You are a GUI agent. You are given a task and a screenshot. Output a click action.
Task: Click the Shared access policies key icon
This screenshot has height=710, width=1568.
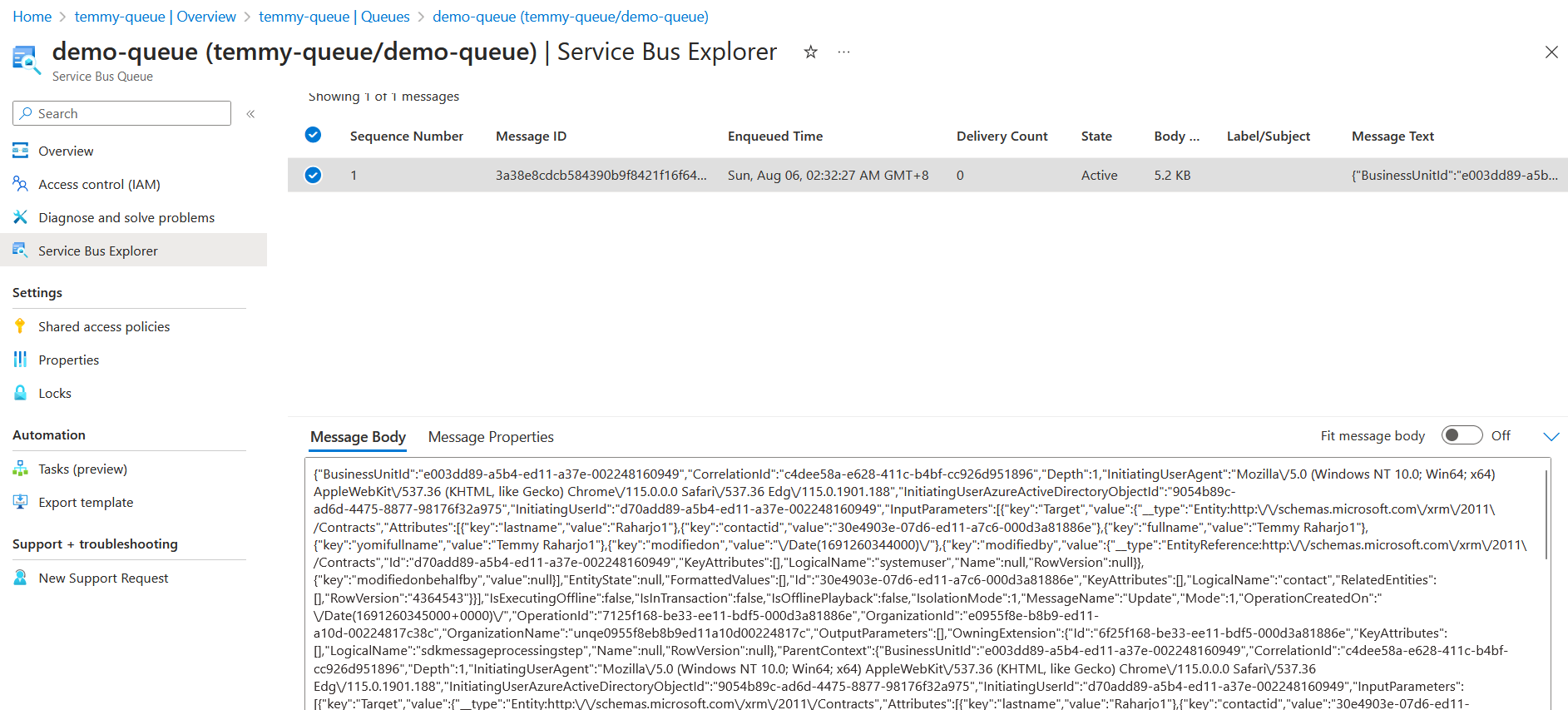point(20,326)
